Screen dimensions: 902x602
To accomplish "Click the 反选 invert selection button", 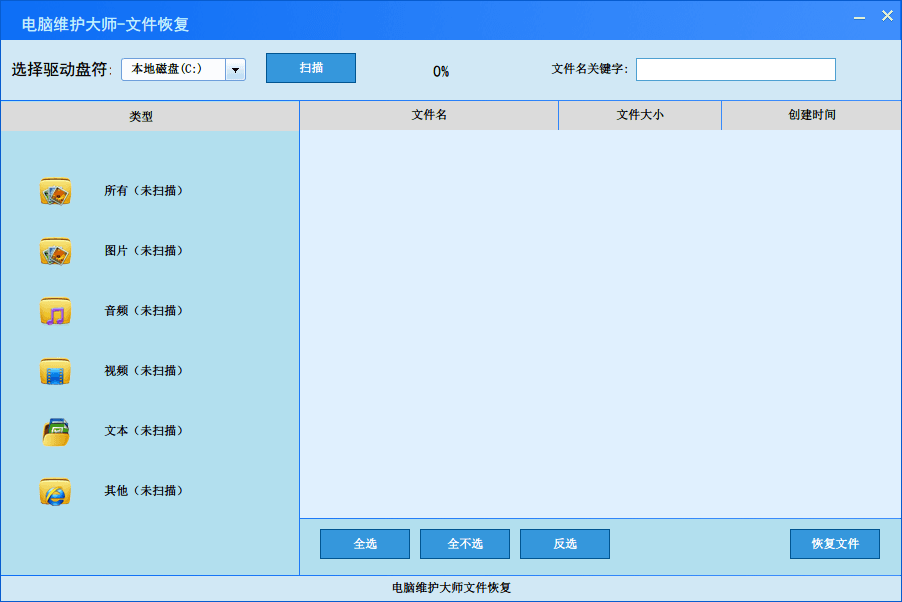I will coord(565,544).
